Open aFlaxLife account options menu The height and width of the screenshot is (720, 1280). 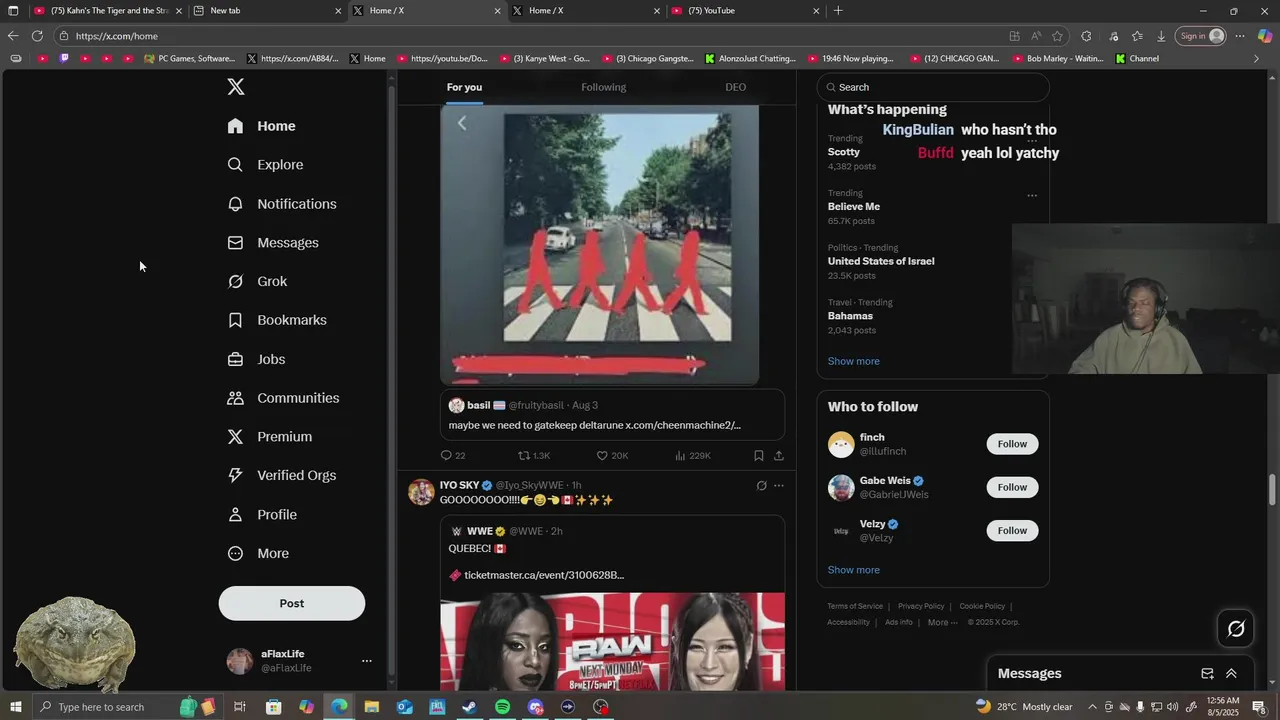pyautogui.click(x=366, y=661)
